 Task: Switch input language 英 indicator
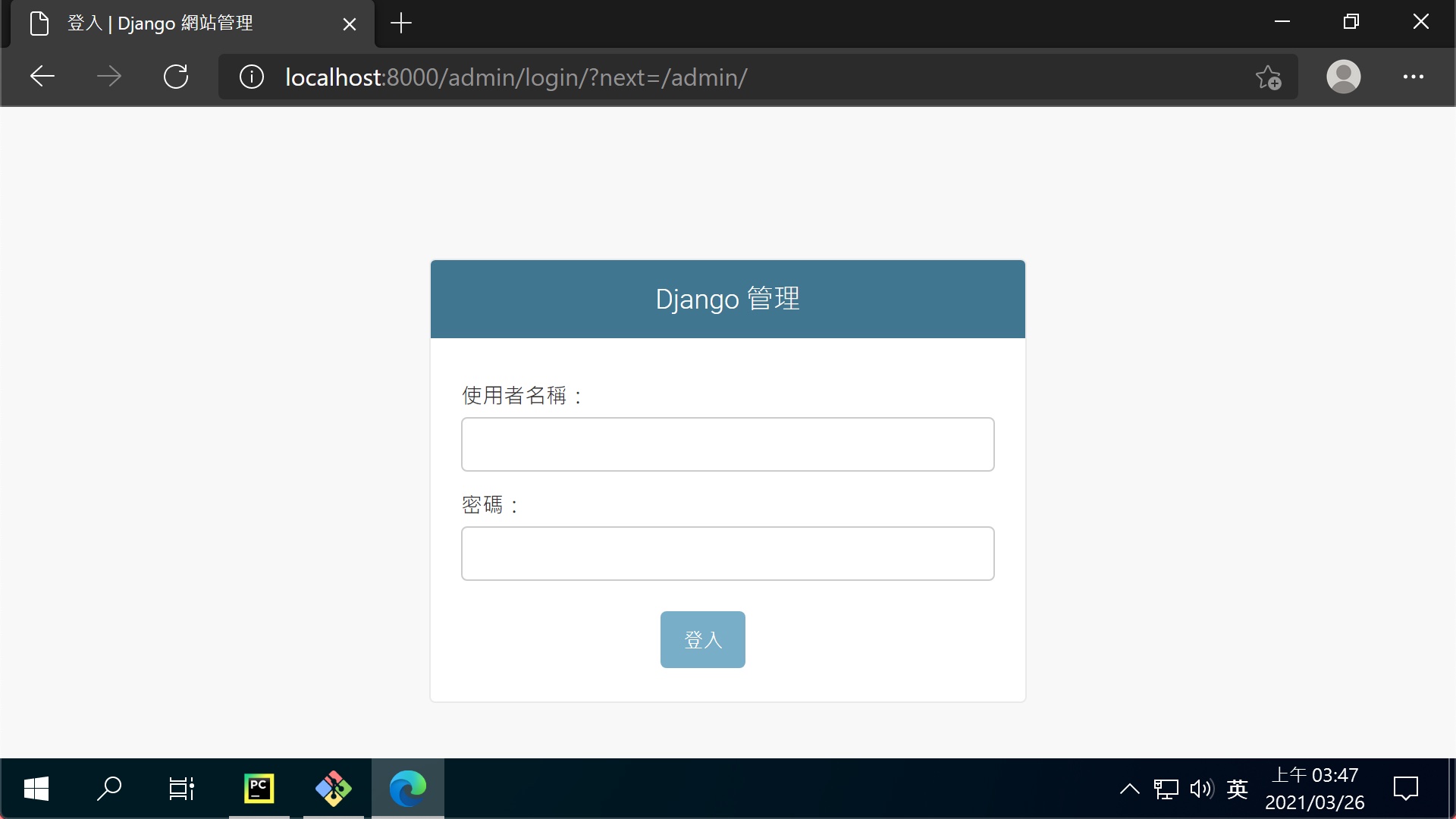click(1238, 789)
